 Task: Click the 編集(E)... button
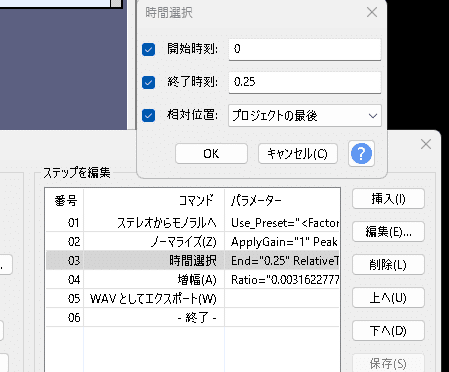click(388, 232)
